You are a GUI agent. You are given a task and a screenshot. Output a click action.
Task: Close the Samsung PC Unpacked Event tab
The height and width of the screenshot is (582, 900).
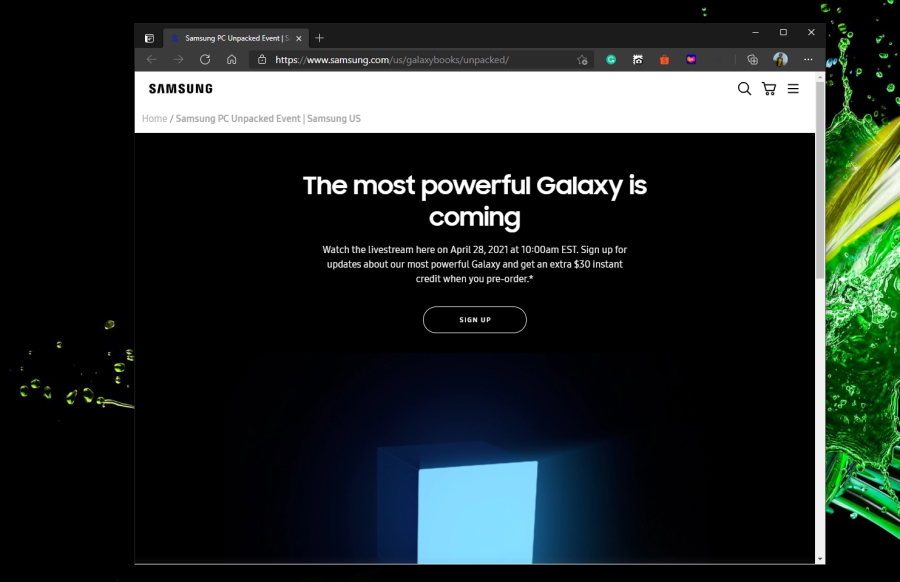(298, 38)
